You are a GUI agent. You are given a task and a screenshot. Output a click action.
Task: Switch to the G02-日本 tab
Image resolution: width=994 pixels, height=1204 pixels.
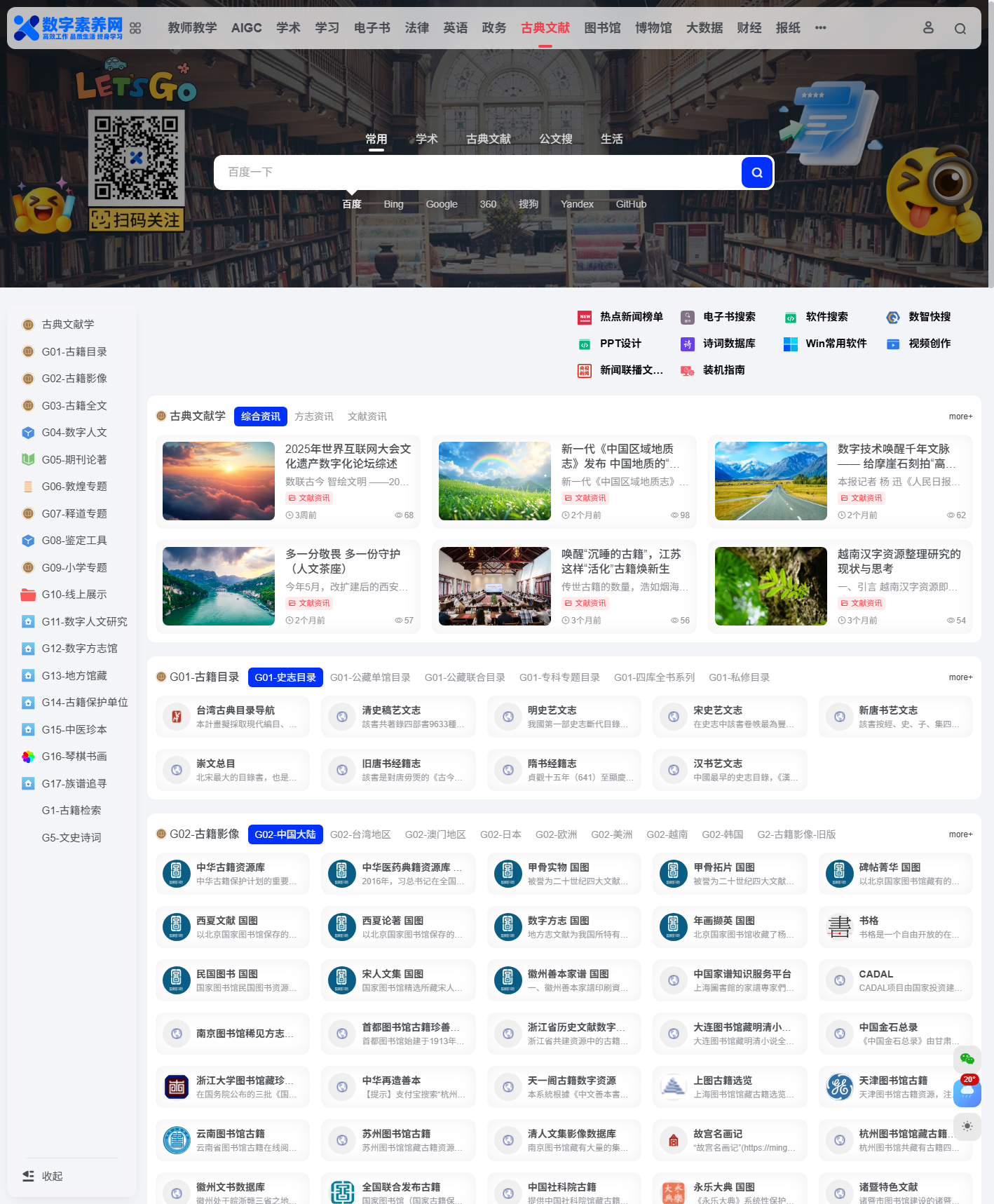(501, 834)
